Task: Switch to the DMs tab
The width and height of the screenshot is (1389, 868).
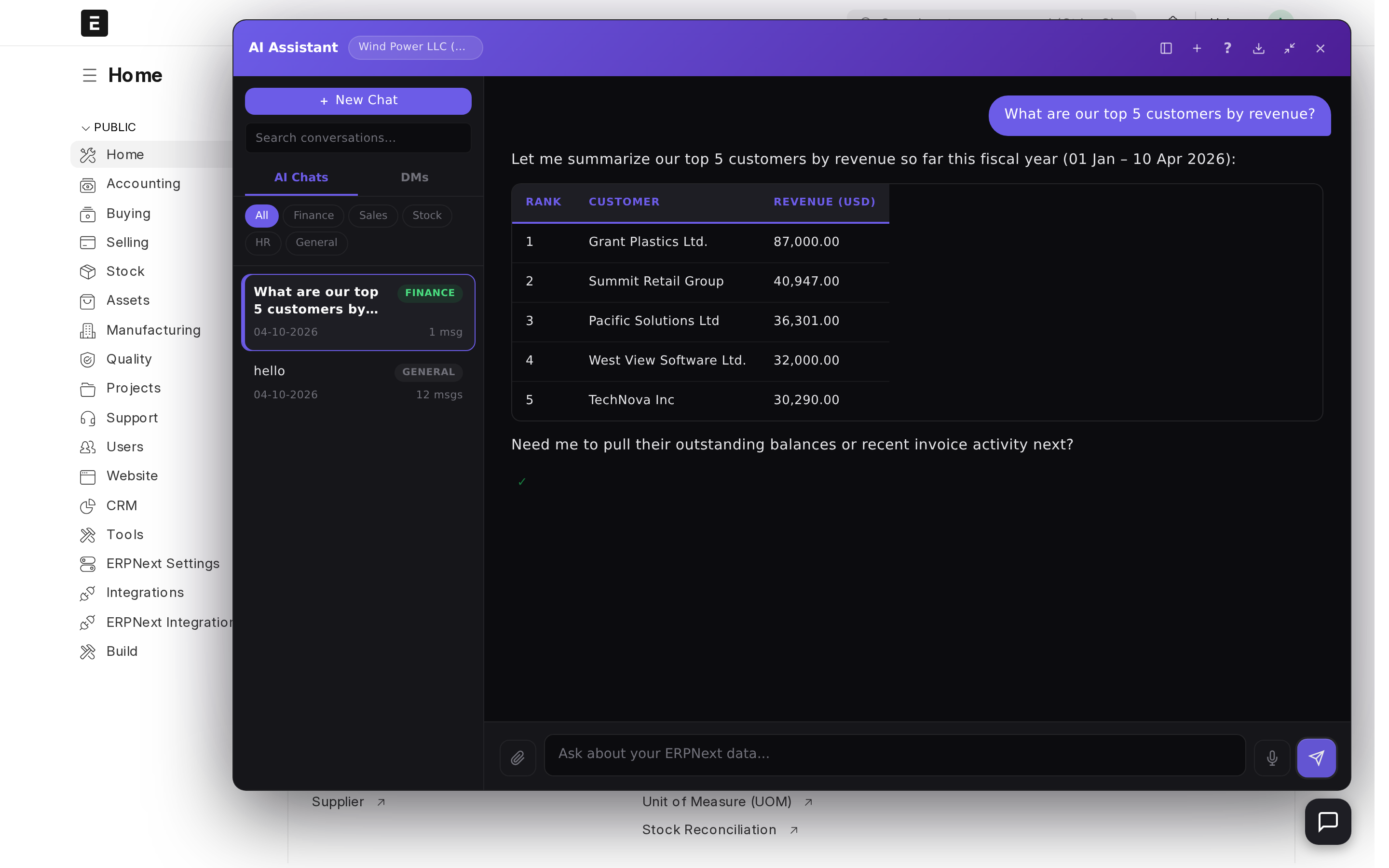Action: 414,177
